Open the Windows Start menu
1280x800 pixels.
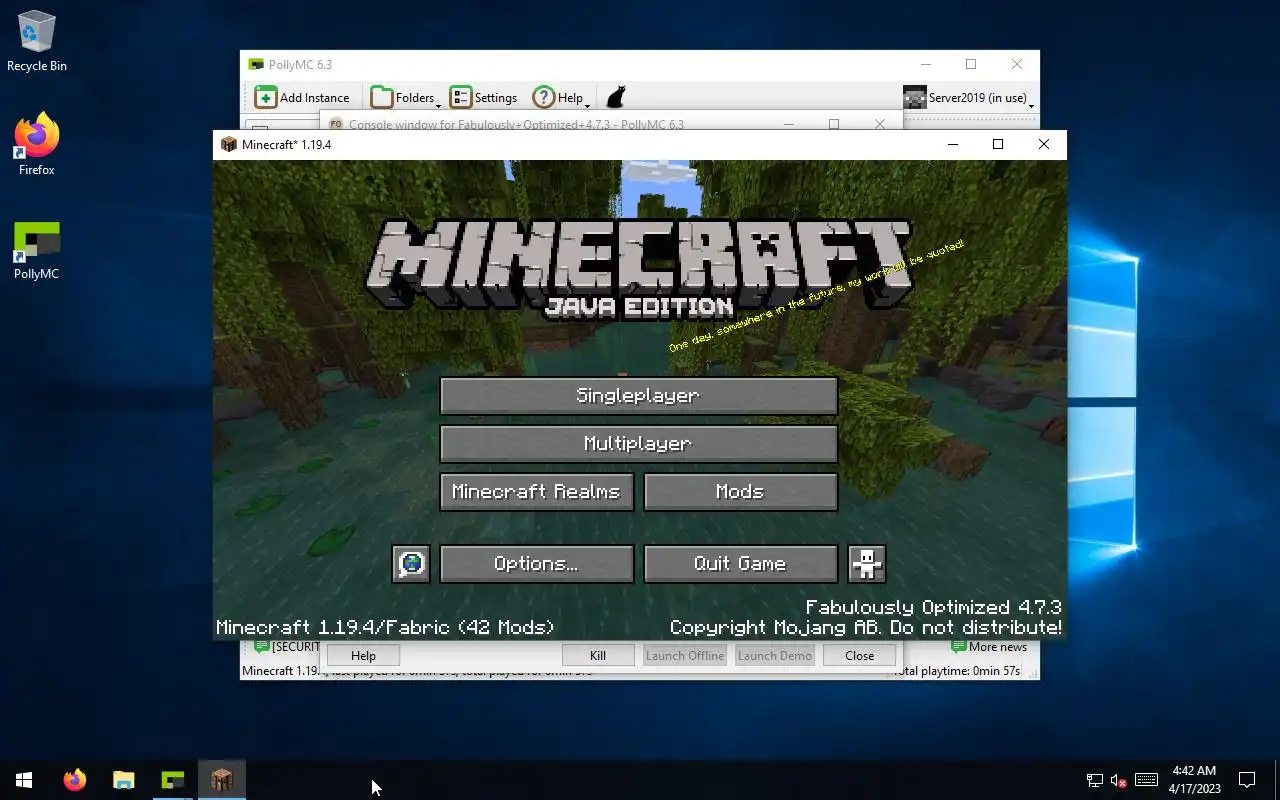(24, 780)
